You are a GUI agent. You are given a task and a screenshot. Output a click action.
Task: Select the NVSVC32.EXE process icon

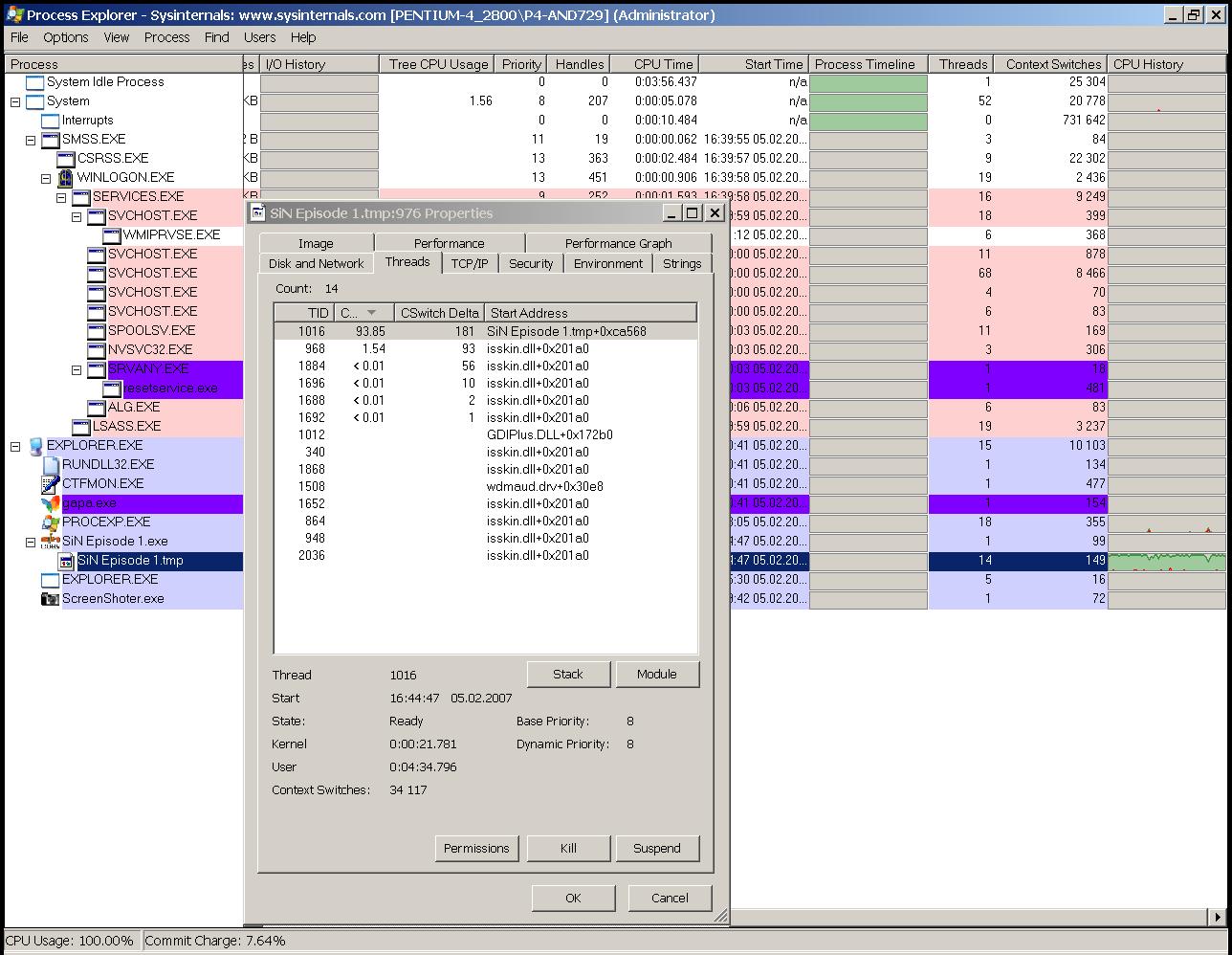(x=97, y=350)
